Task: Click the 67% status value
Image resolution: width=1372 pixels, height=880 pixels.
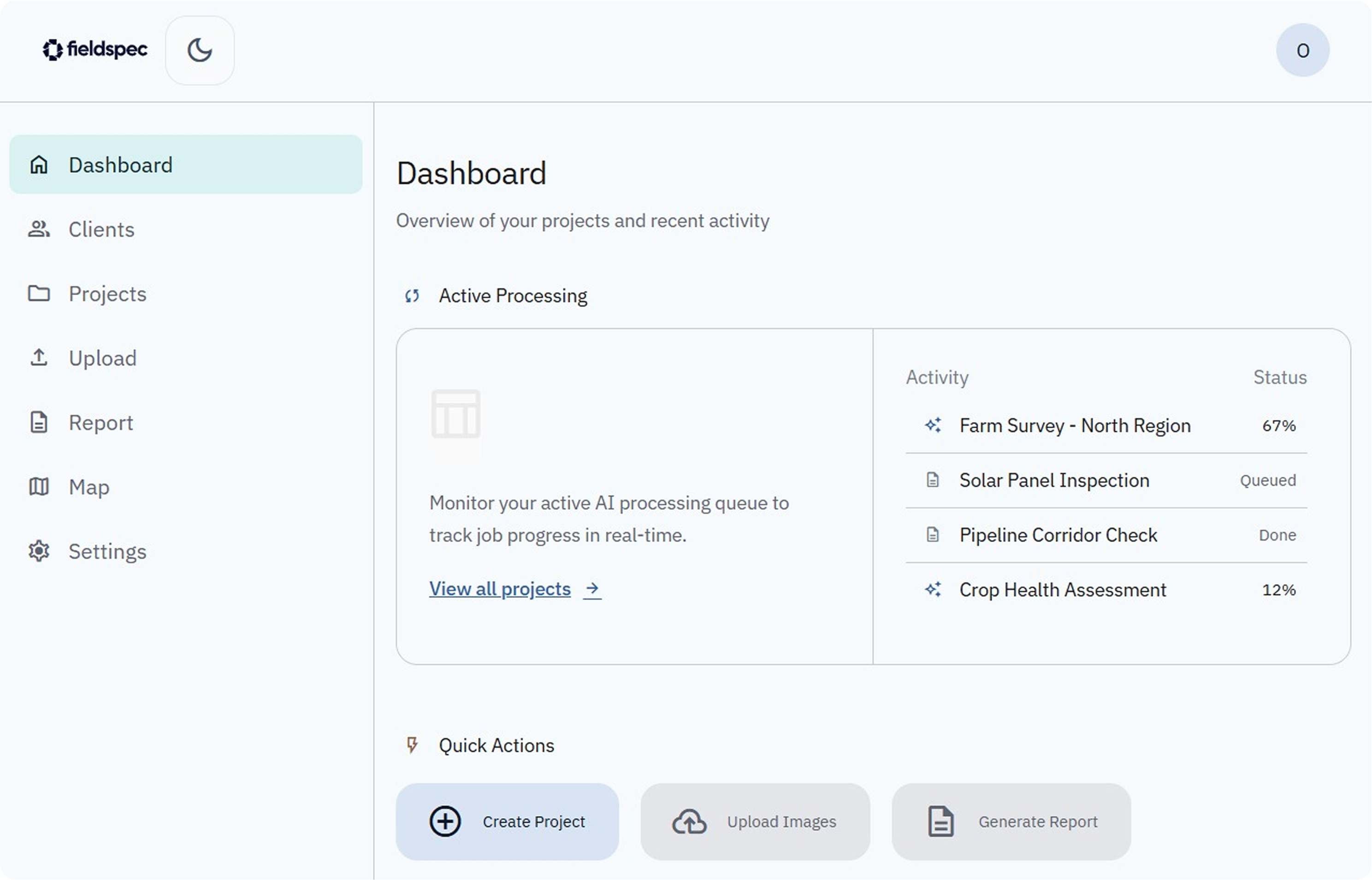Action: 1279,426
